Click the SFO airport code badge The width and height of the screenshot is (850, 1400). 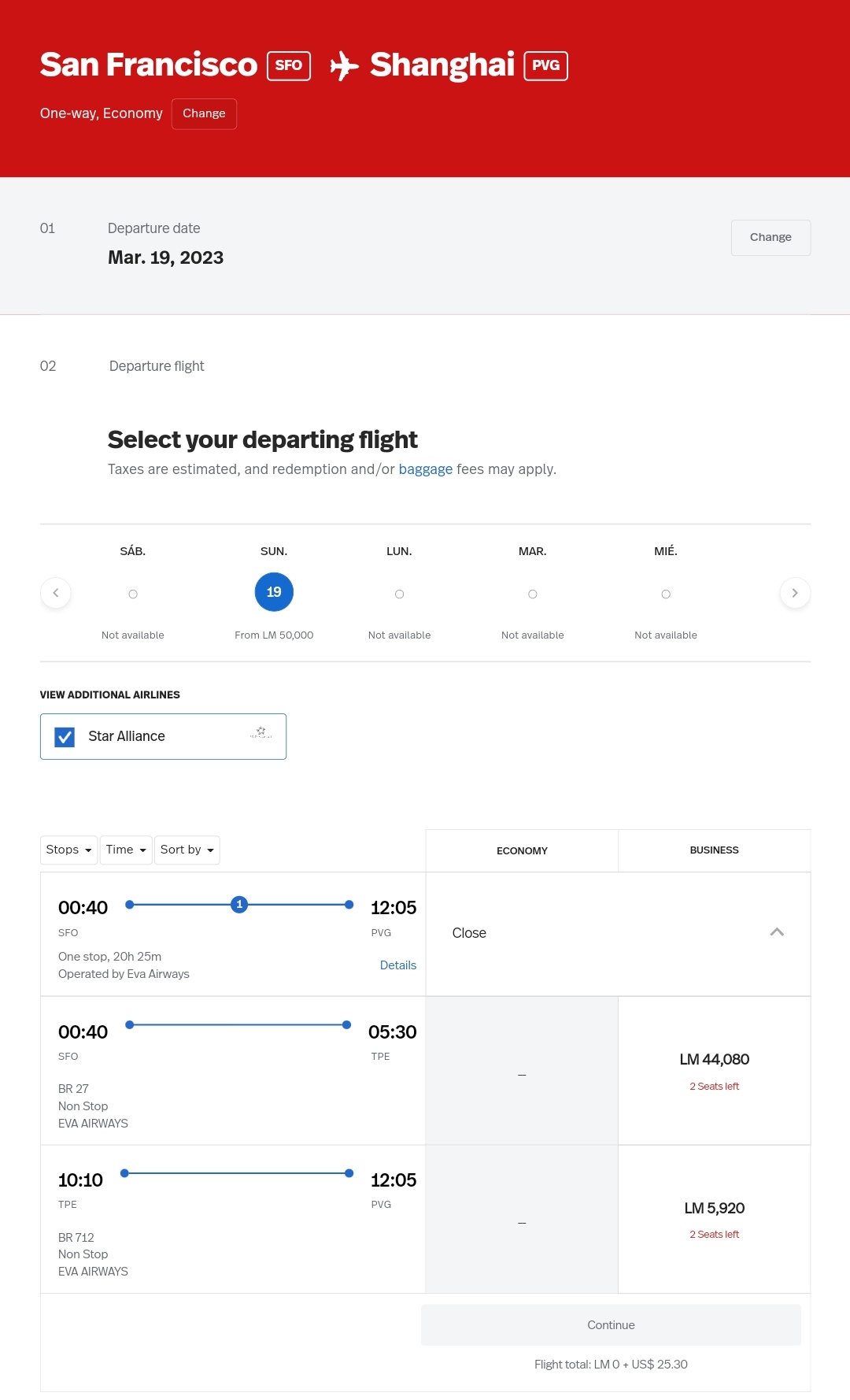click(289, 65)
